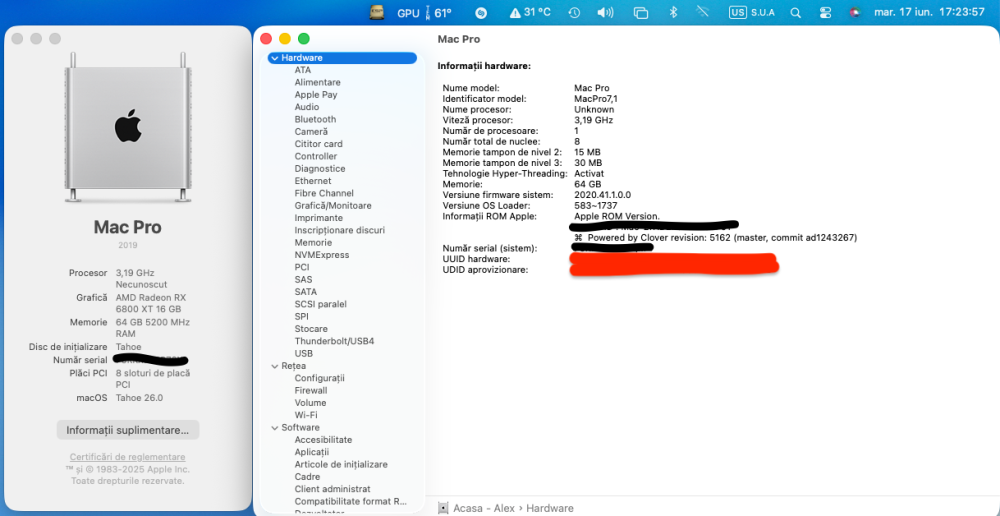Open the Stage Manager windows icon
Viewport: 1000px width, 516px height.
point(641,12)
